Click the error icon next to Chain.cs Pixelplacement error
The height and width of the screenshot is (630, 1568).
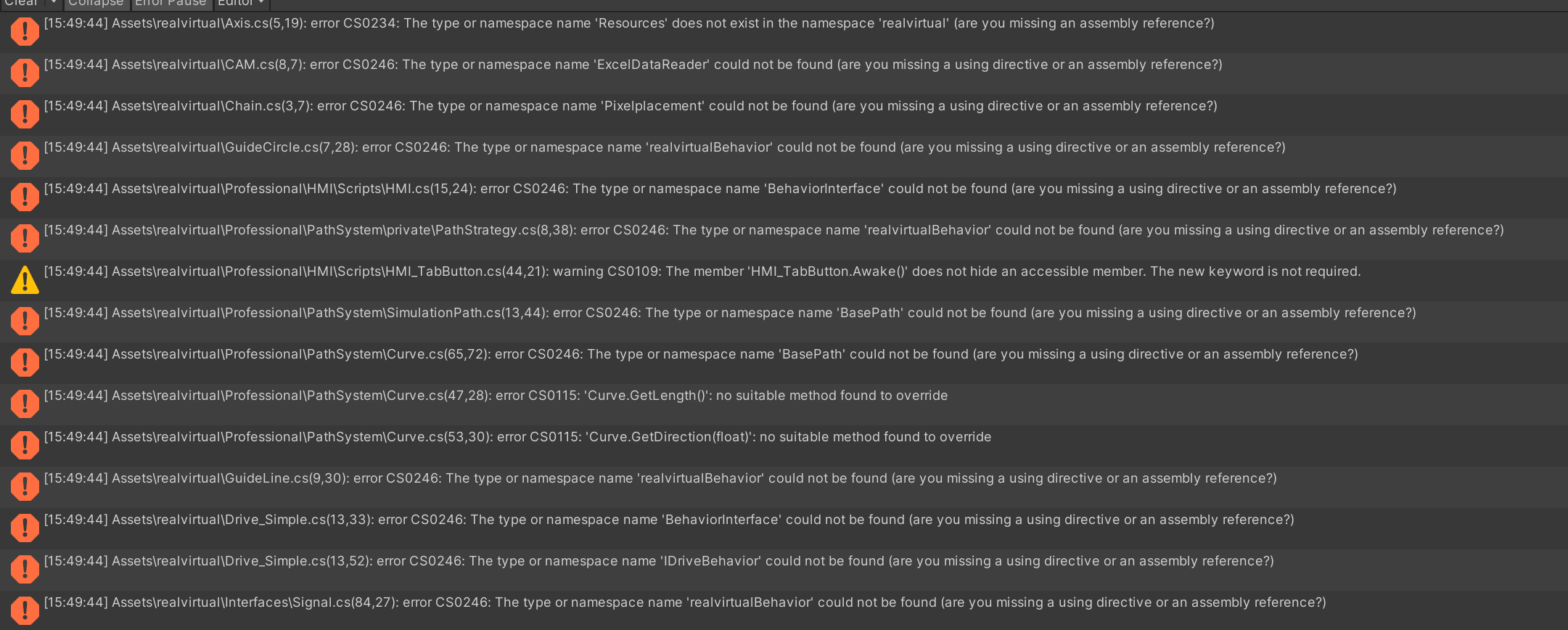tap(25, 114)
